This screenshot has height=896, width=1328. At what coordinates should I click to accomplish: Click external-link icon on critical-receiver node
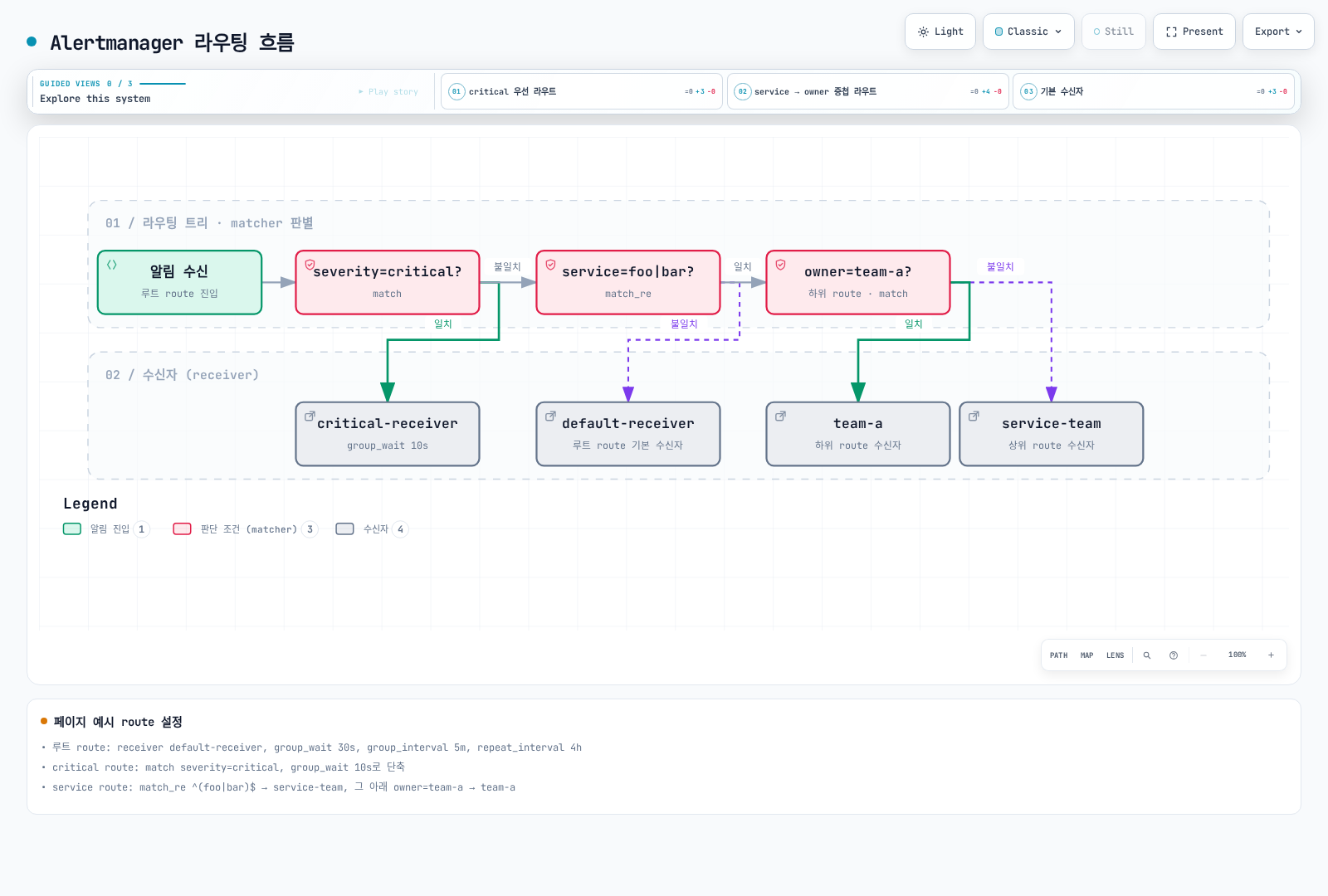(x=310, y=416)
